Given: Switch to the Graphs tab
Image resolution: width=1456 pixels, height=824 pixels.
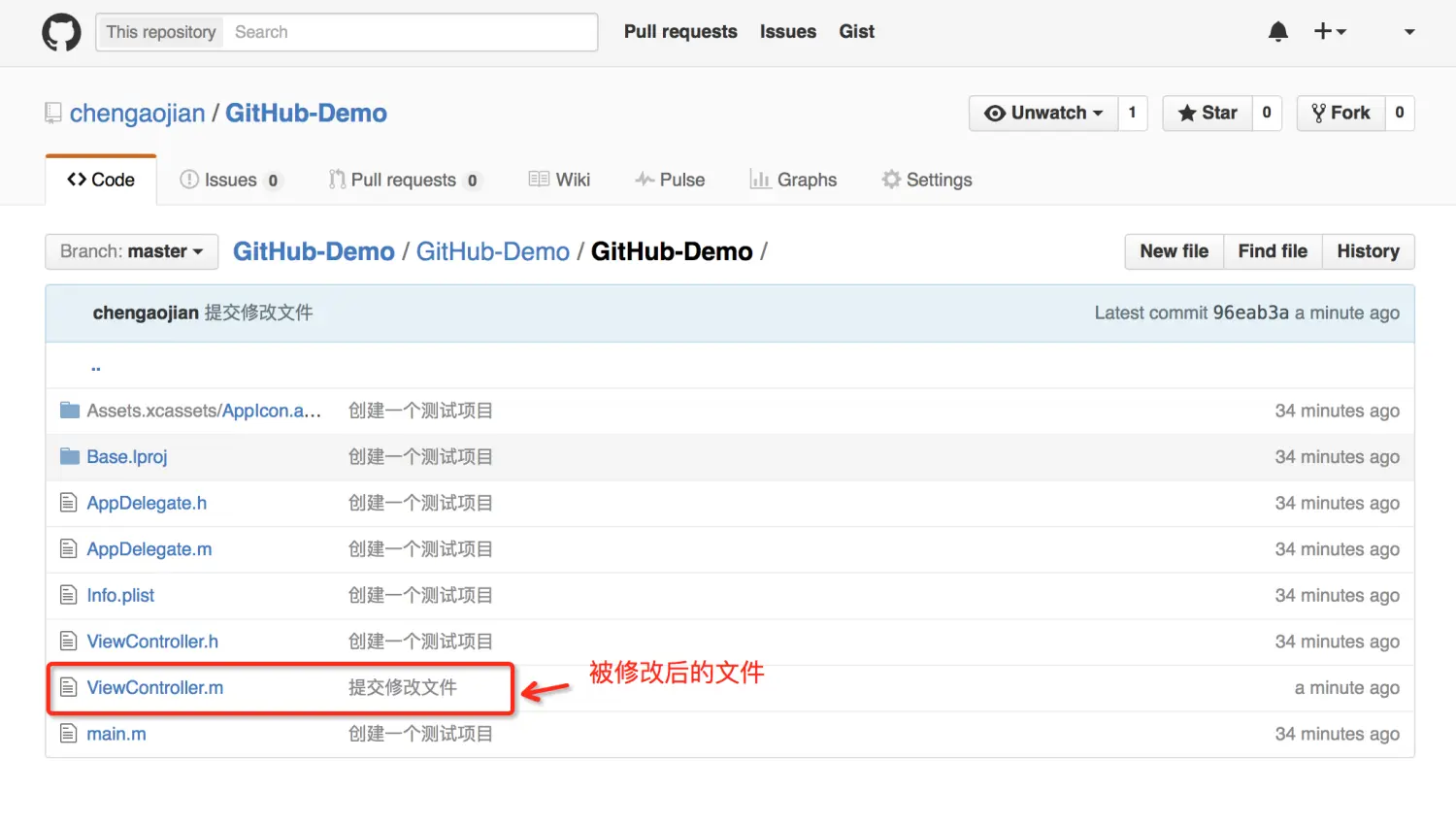Looking at the screenshot, I should 793,180.
